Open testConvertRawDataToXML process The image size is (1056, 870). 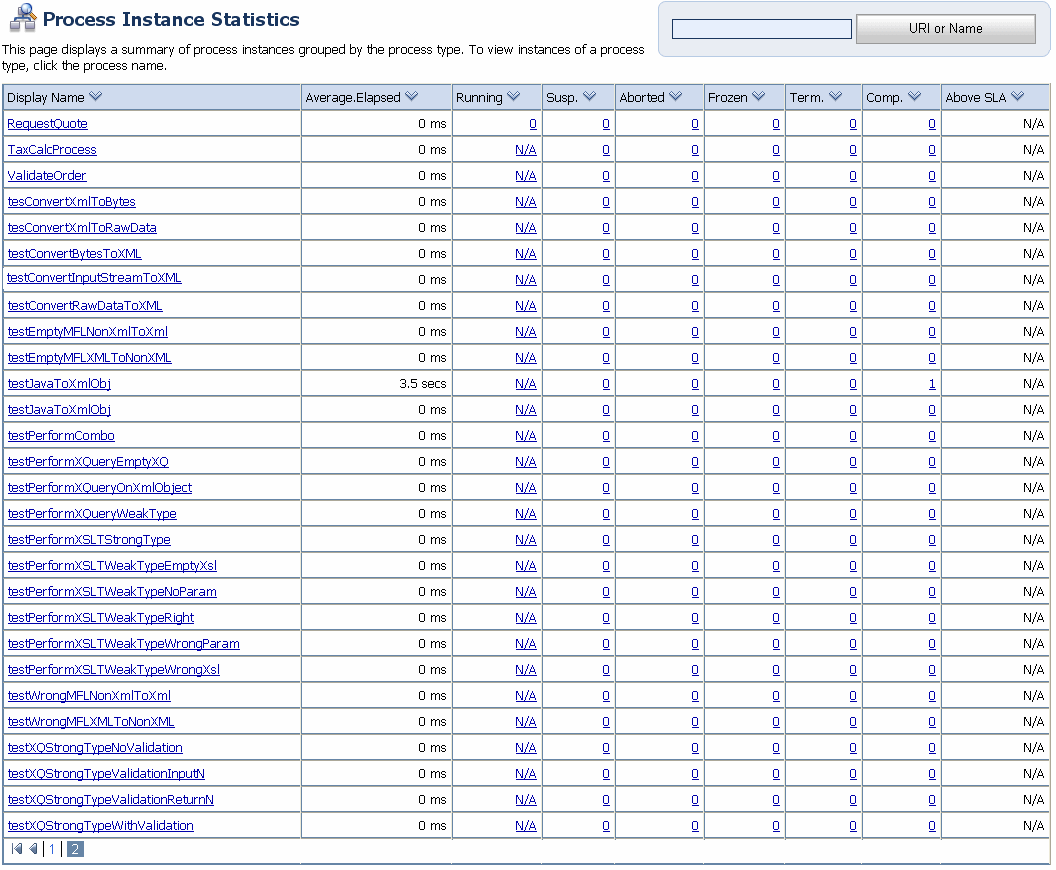coord(85,306)
